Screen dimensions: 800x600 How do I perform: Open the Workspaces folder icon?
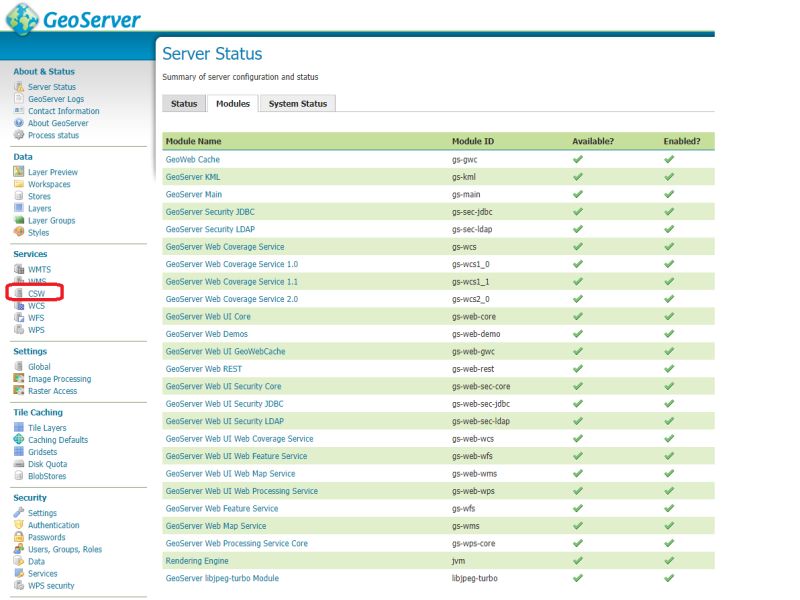point(18,184)
